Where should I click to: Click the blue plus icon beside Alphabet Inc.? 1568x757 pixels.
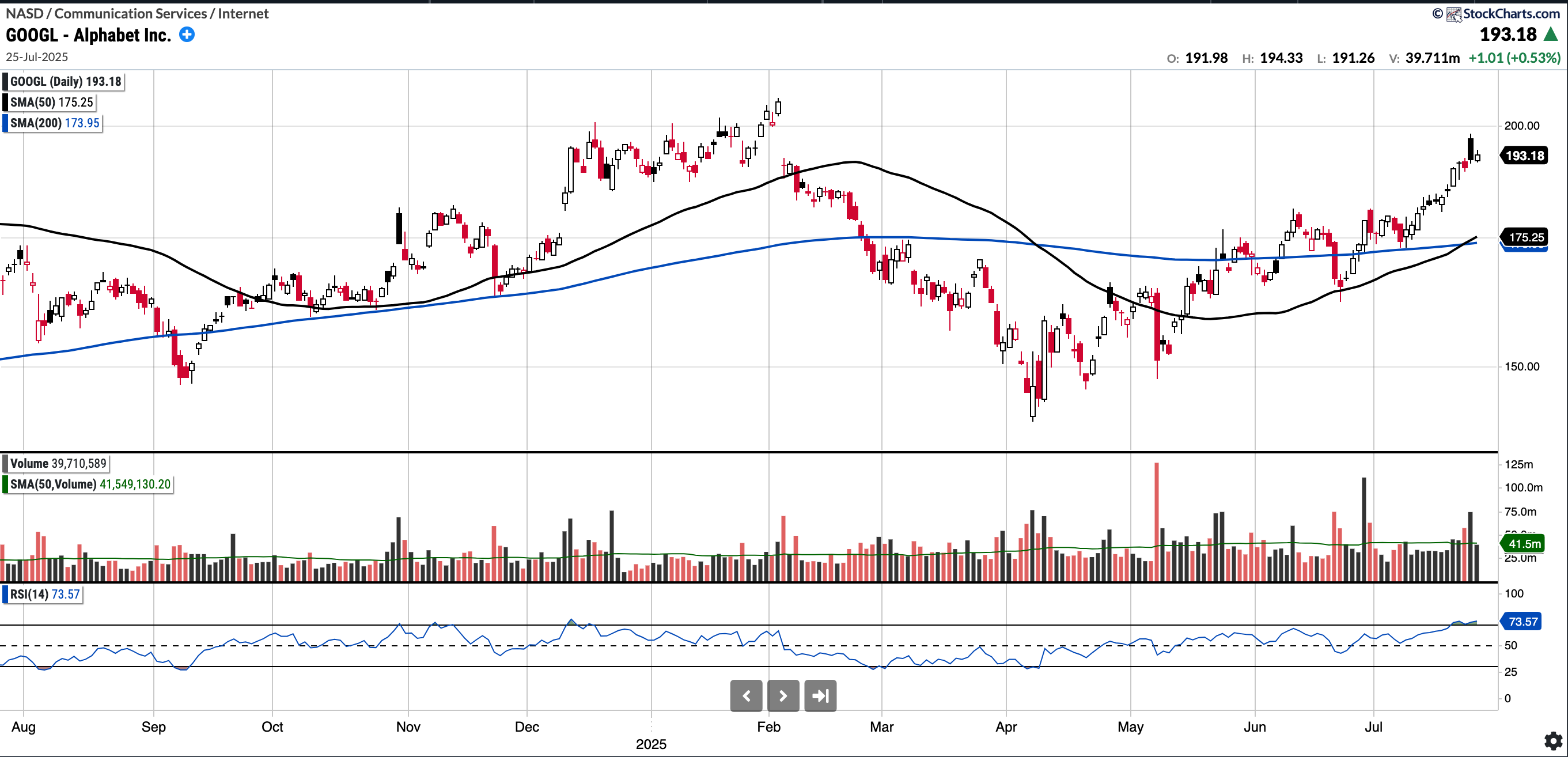[187, 35]
